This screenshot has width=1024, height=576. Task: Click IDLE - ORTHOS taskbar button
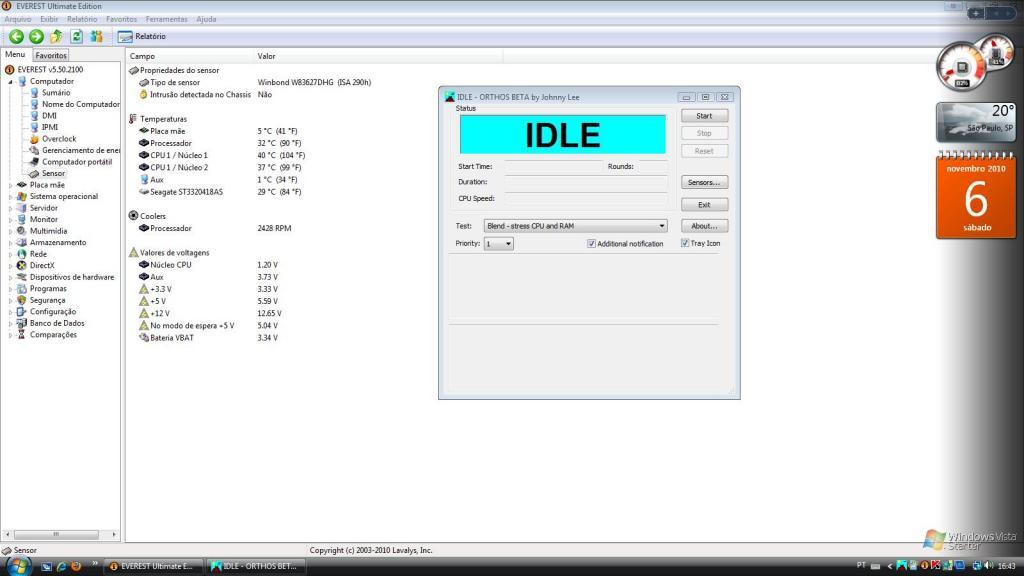click(254, 566)
